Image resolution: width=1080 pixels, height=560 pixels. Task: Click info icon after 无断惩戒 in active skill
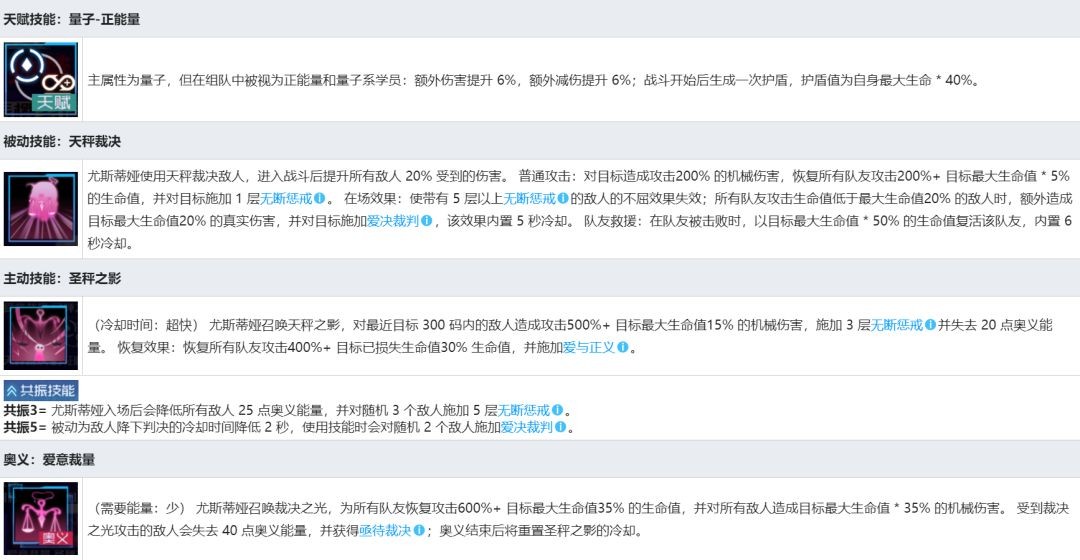tap(931, 324)
